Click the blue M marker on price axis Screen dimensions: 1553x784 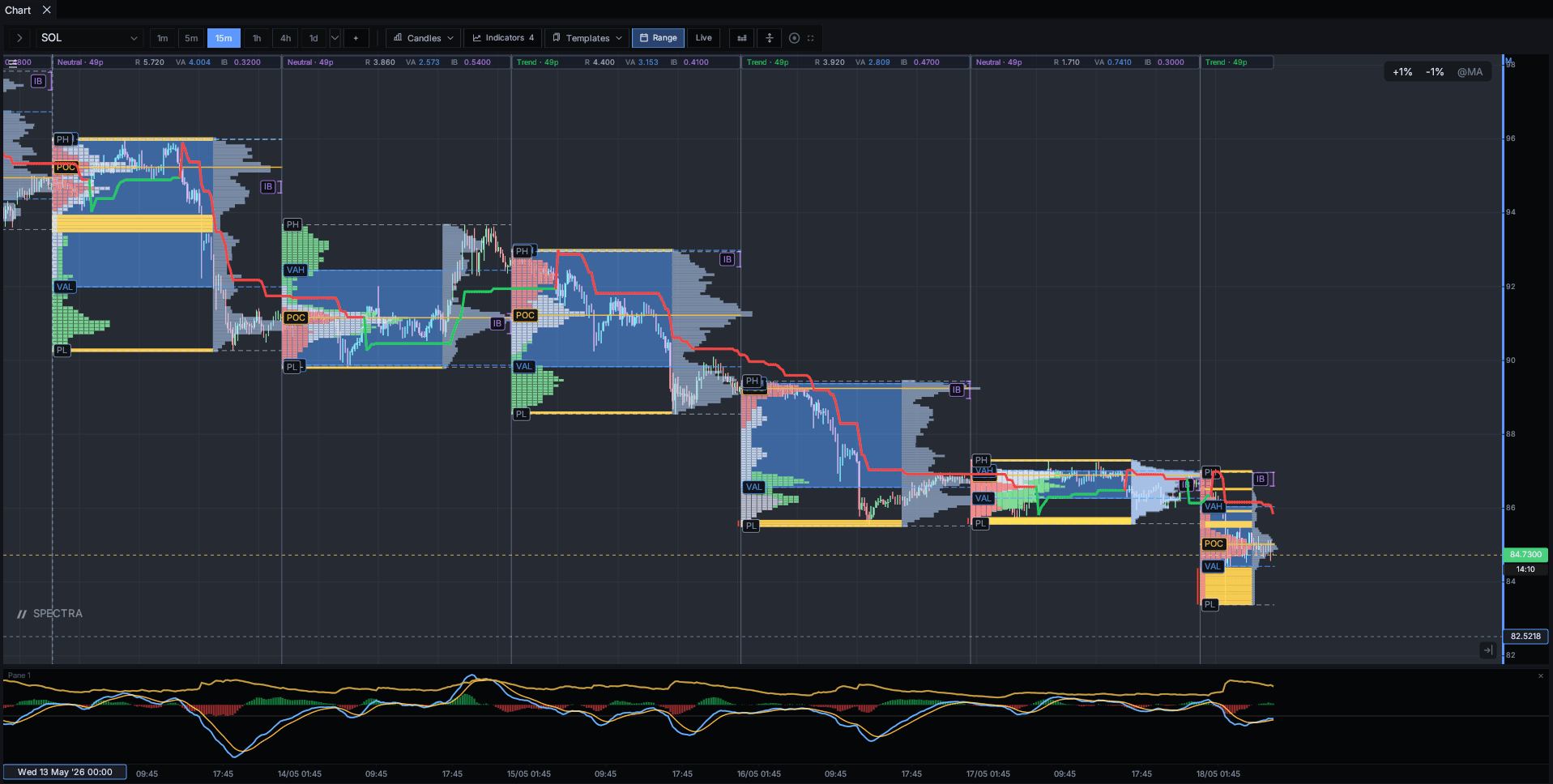point(1508,61)
